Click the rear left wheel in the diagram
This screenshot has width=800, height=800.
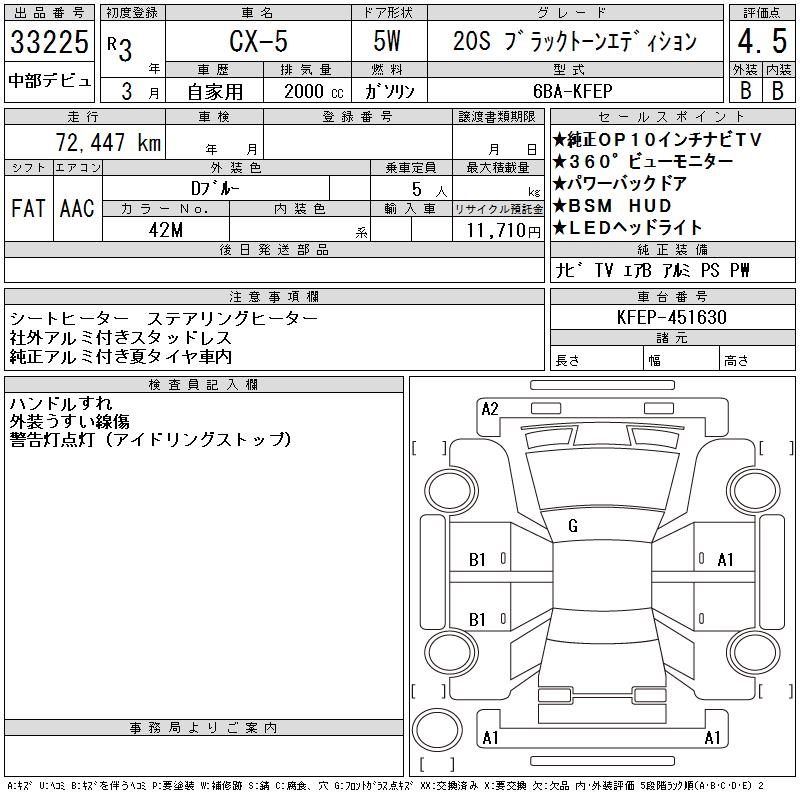[x=451, y=652]
